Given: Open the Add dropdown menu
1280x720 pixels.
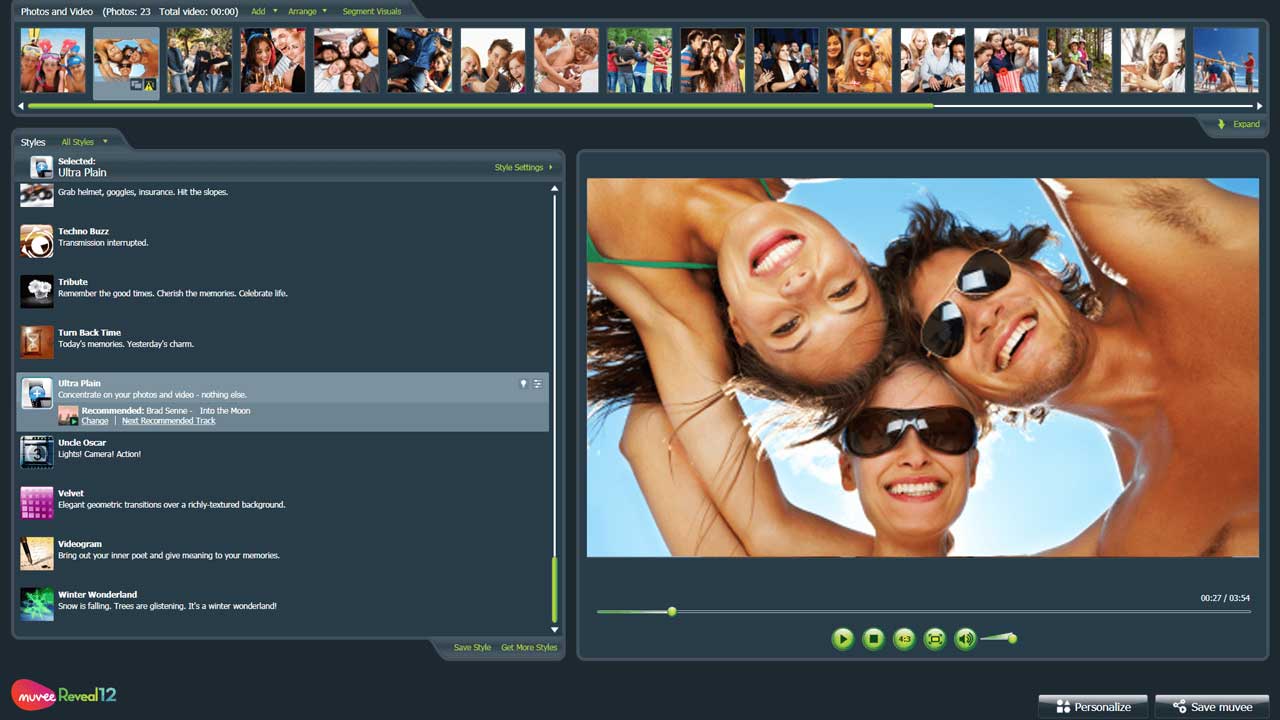Looking at the screenshot, I should coord(264,12).
